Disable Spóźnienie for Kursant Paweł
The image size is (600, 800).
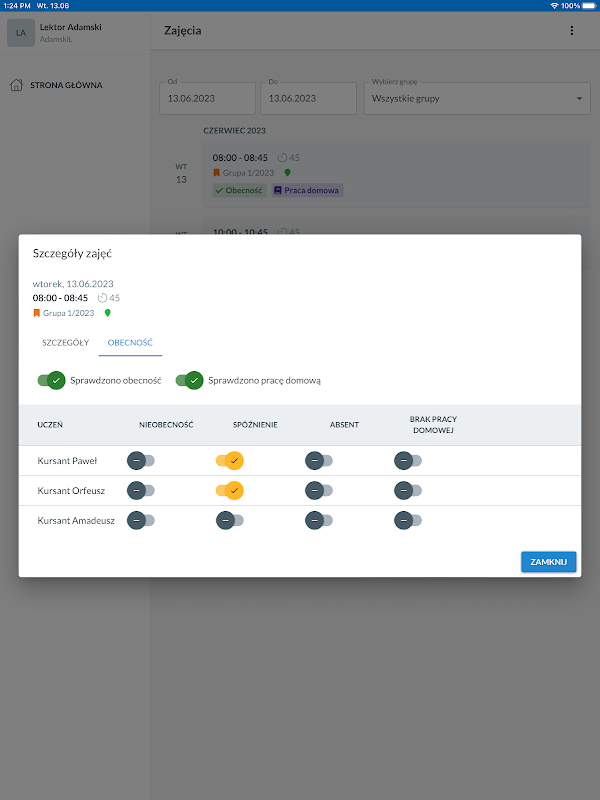[230, 461]
